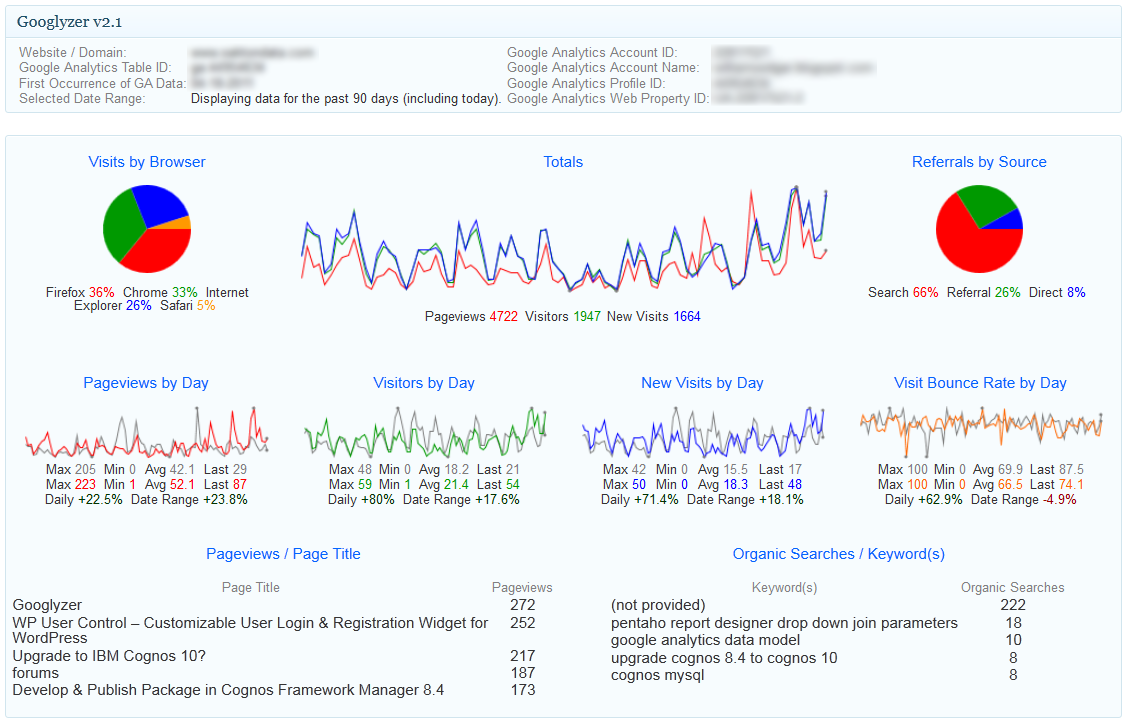Select the Firefox 36% legend entry
This screenshot has height=724, width=1128.
click(80, 292)
